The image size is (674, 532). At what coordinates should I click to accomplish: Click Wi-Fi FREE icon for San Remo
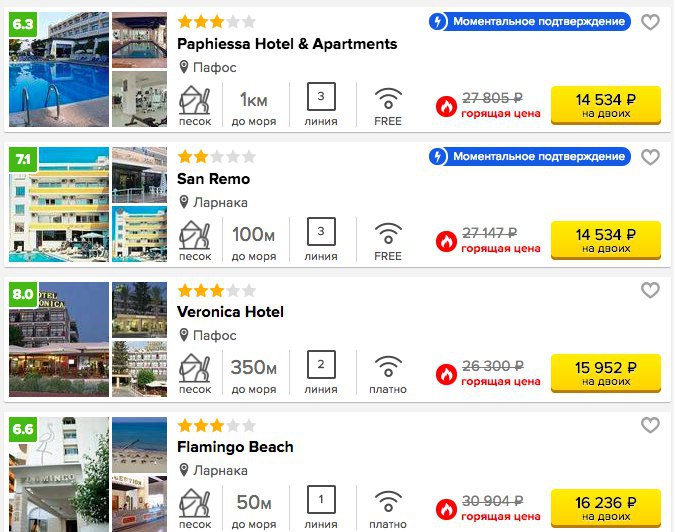pos(388,234)
